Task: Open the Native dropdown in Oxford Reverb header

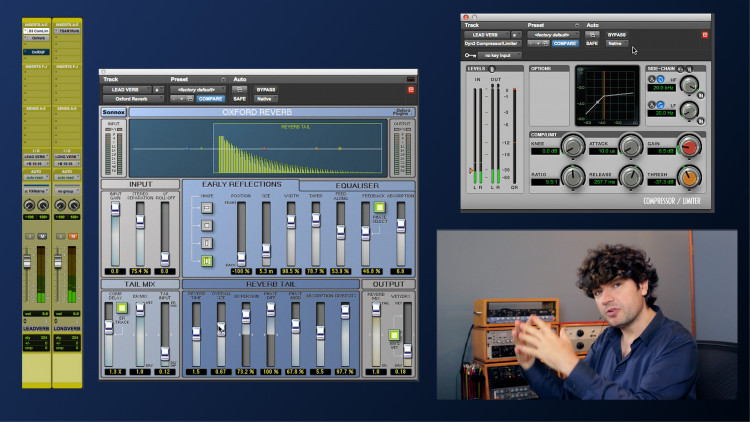Action: pos(266,99)
